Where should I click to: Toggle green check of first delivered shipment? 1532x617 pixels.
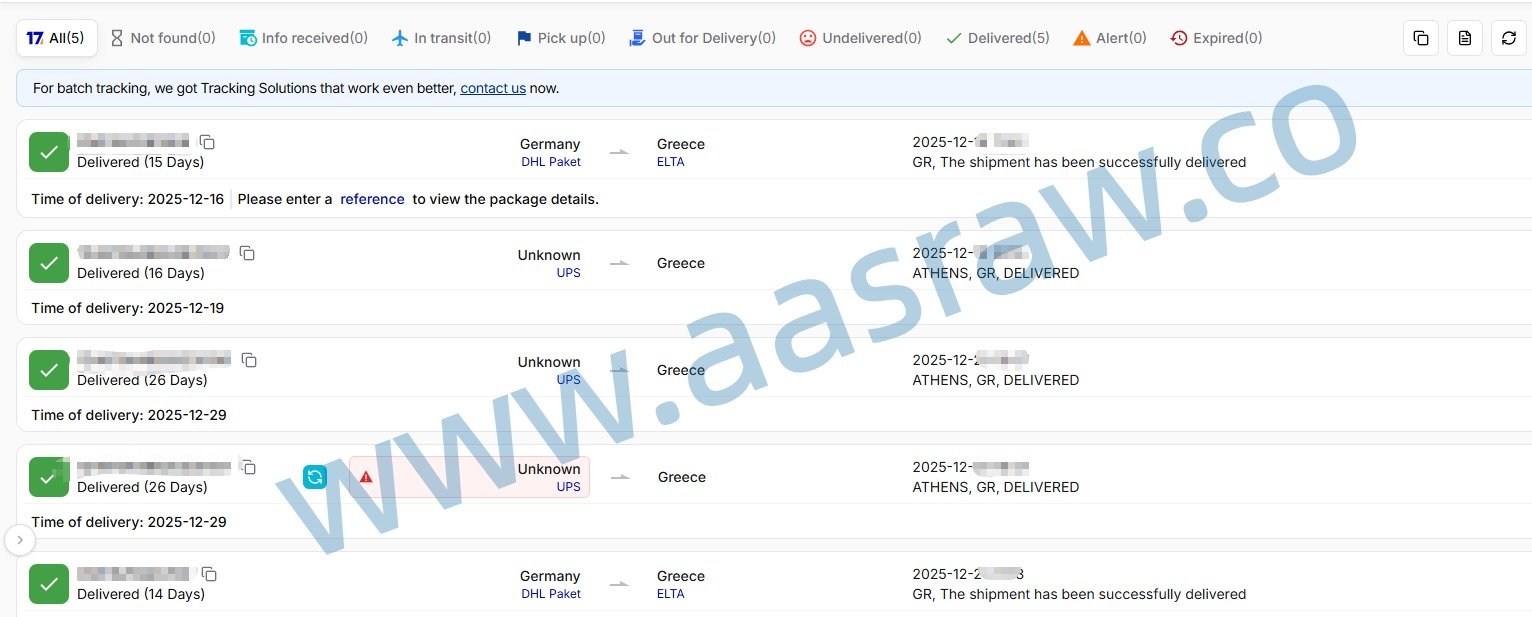click(48, 152)
